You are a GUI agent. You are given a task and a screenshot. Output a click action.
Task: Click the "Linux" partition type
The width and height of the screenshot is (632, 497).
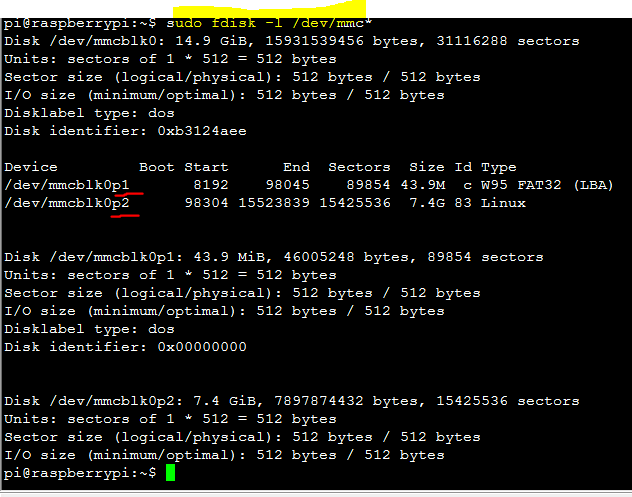click(x=503, y=203)
